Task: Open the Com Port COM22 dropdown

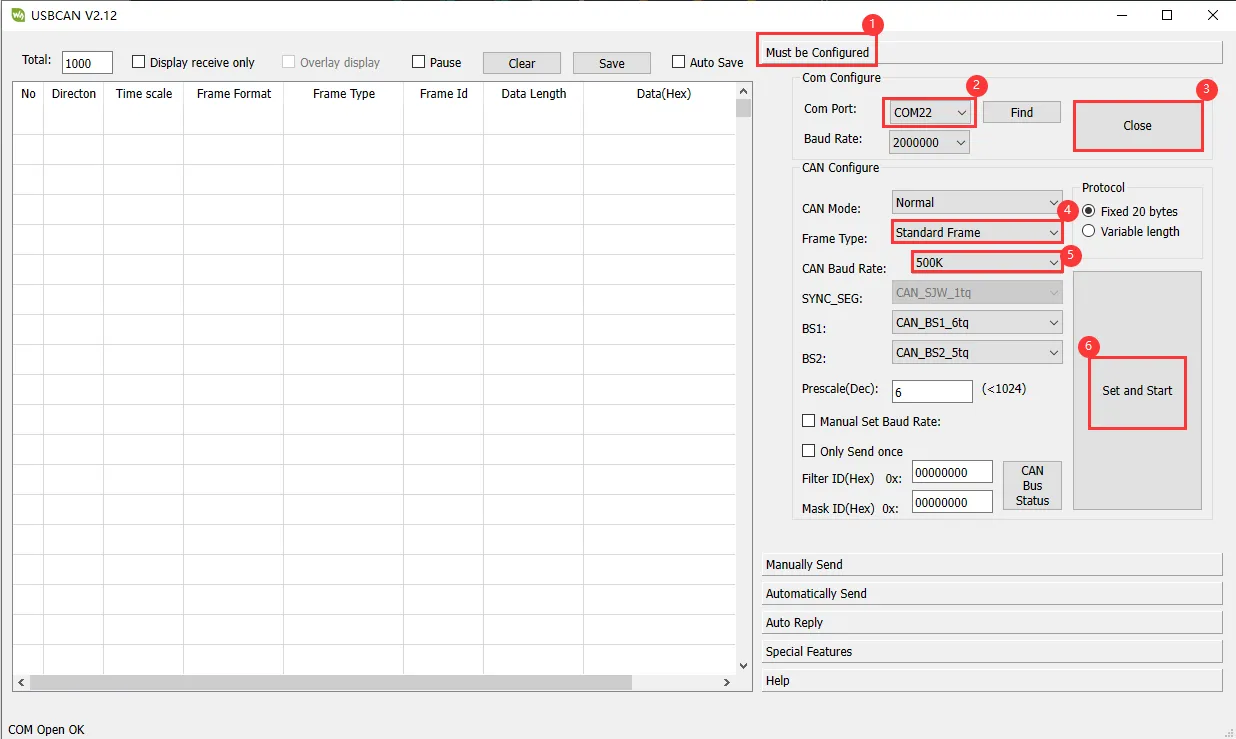Action: click(x=931, y=113)
